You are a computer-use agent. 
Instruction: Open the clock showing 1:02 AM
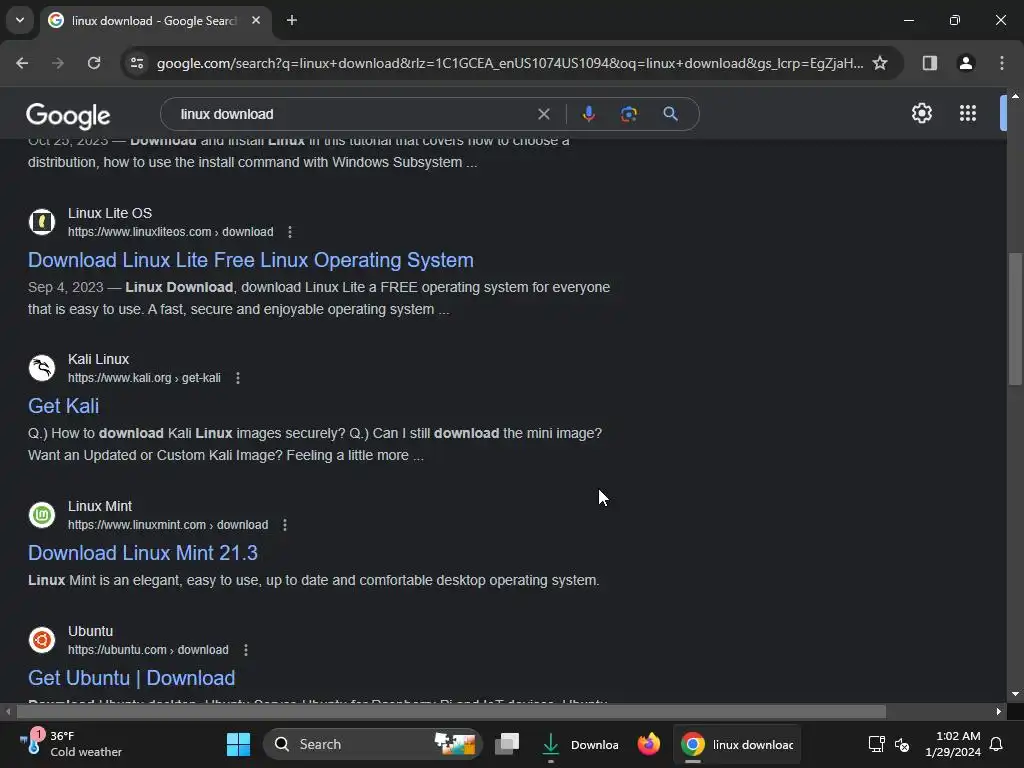click(953, 744)
